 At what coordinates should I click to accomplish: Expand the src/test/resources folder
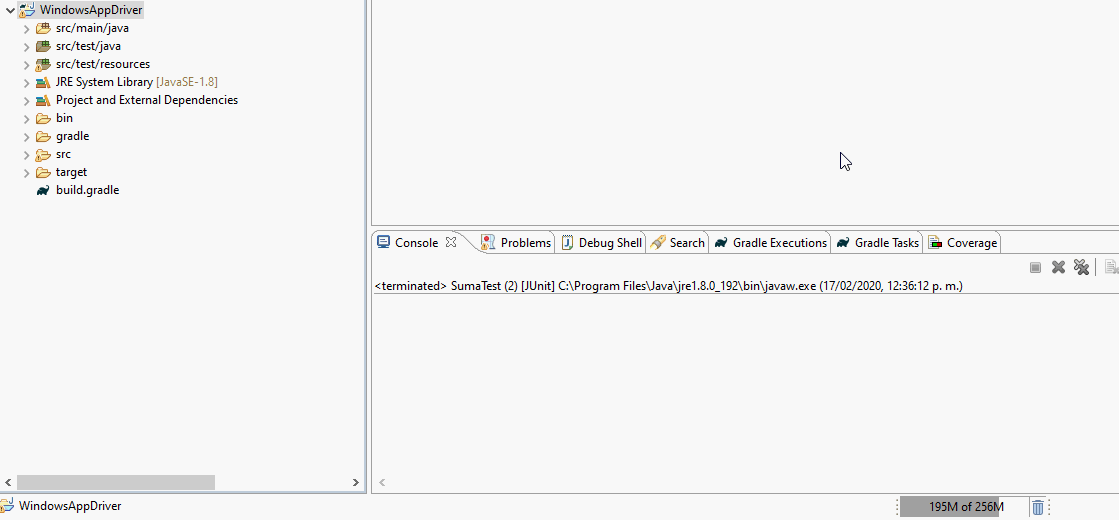pos(27,64)
